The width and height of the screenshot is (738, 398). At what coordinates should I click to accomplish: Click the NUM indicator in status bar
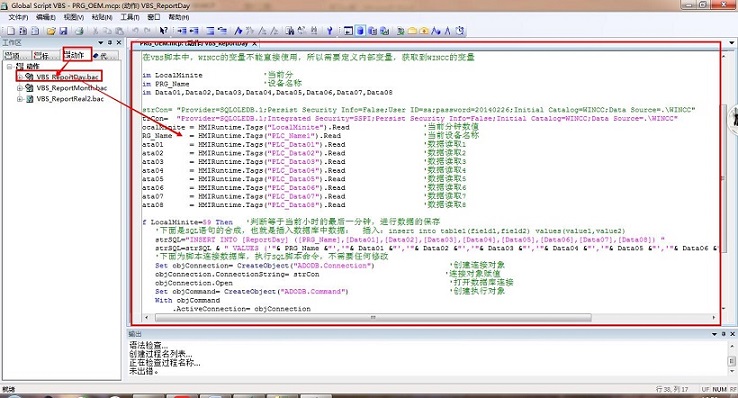pos(719,389)
